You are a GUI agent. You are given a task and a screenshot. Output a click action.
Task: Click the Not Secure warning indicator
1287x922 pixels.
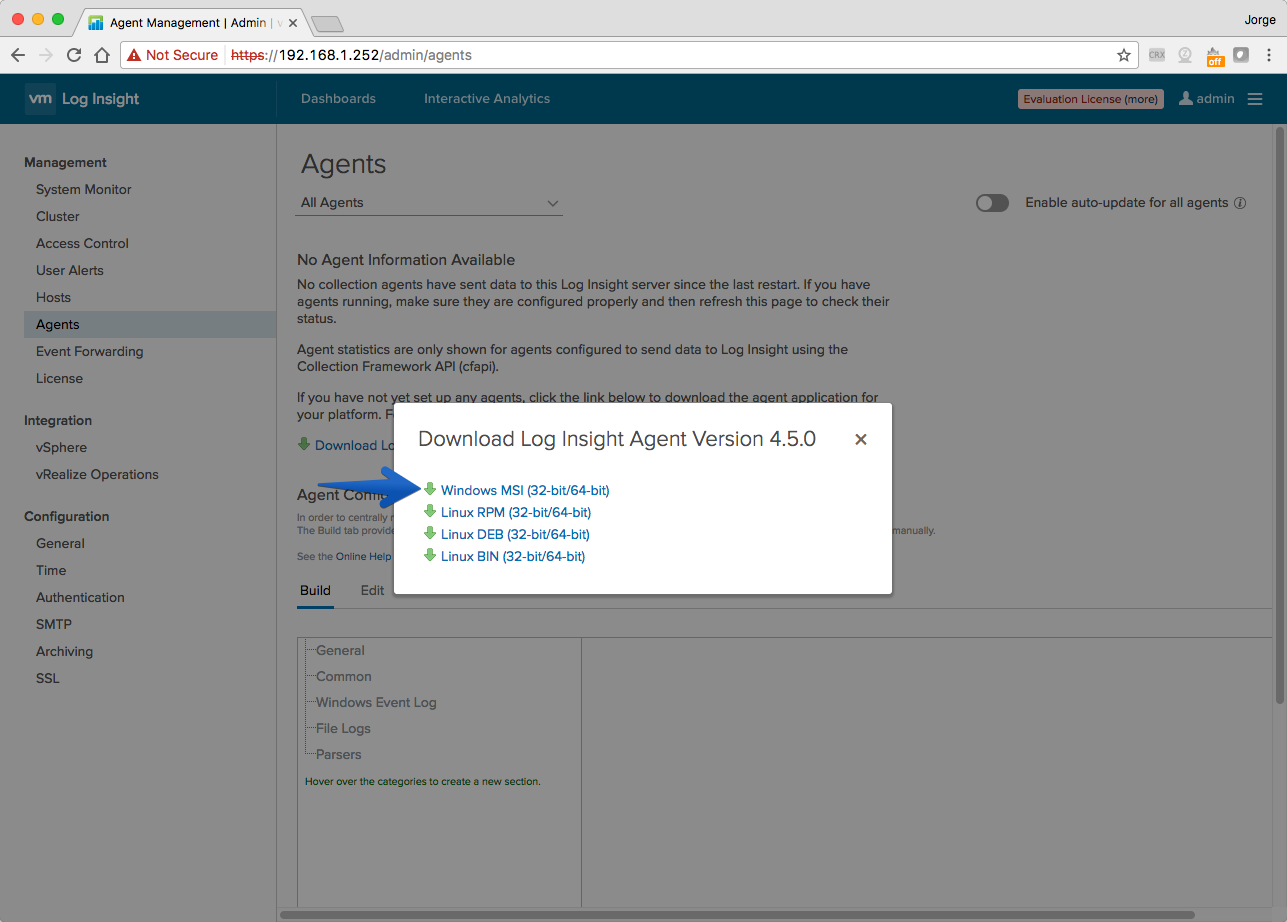pyautogui.click(x=172, y=55)
